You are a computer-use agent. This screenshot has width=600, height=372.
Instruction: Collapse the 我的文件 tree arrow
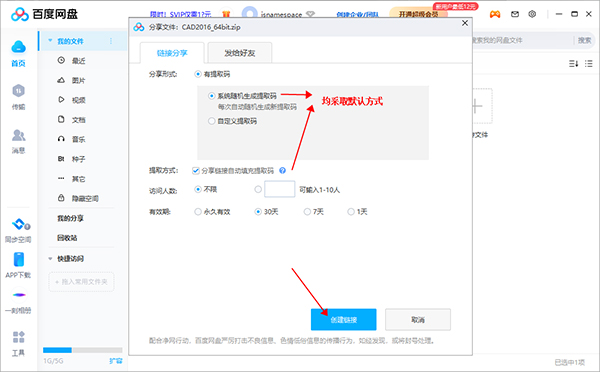[x=50, y=41]
